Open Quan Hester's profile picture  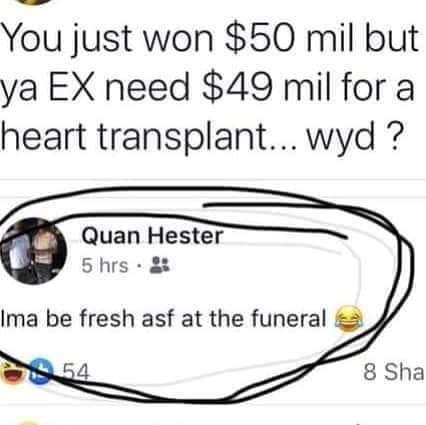(33, 251)
